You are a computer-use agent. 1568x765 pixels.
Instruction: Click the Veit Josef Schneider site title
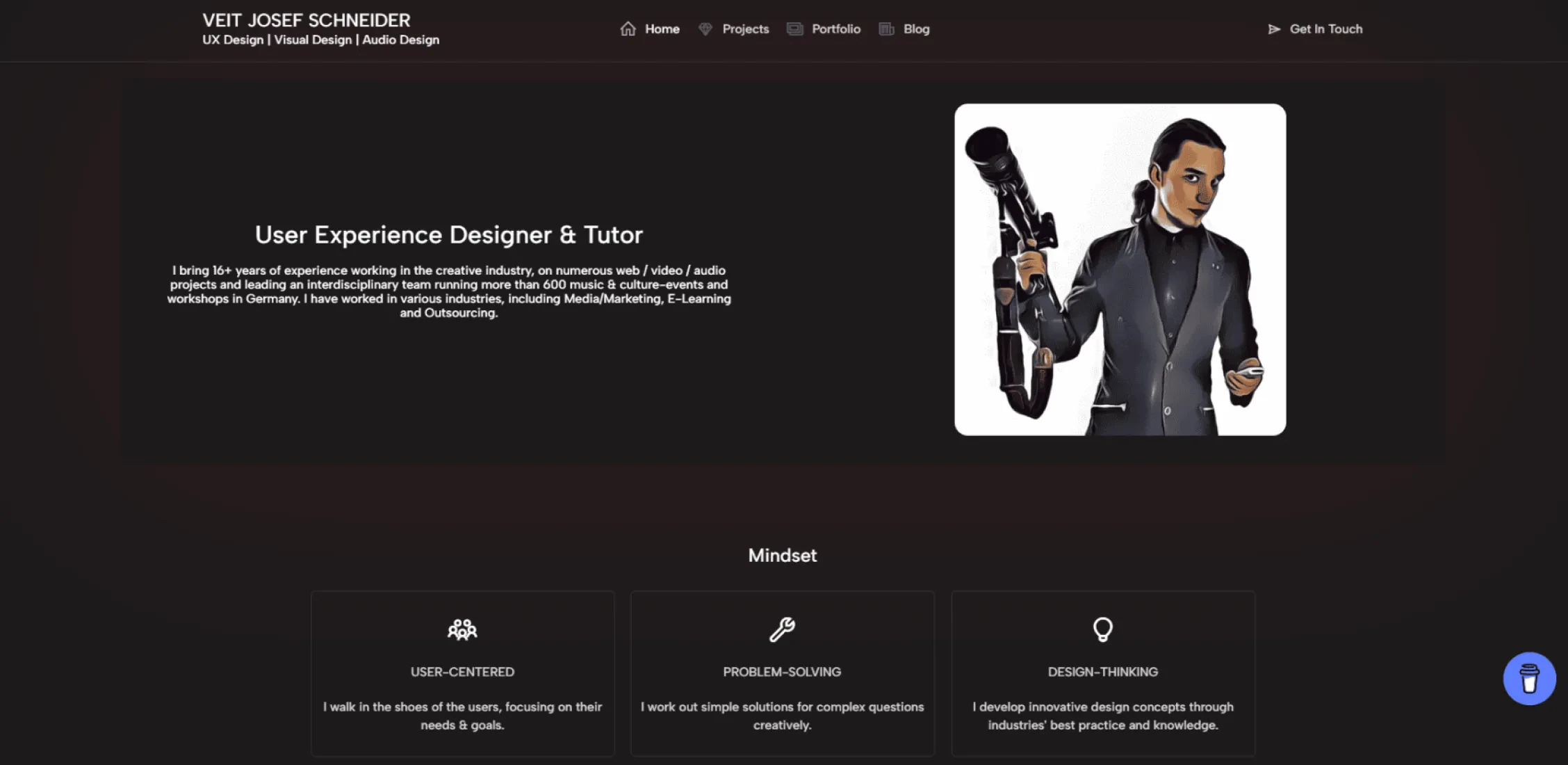click(x=307, y=20)
